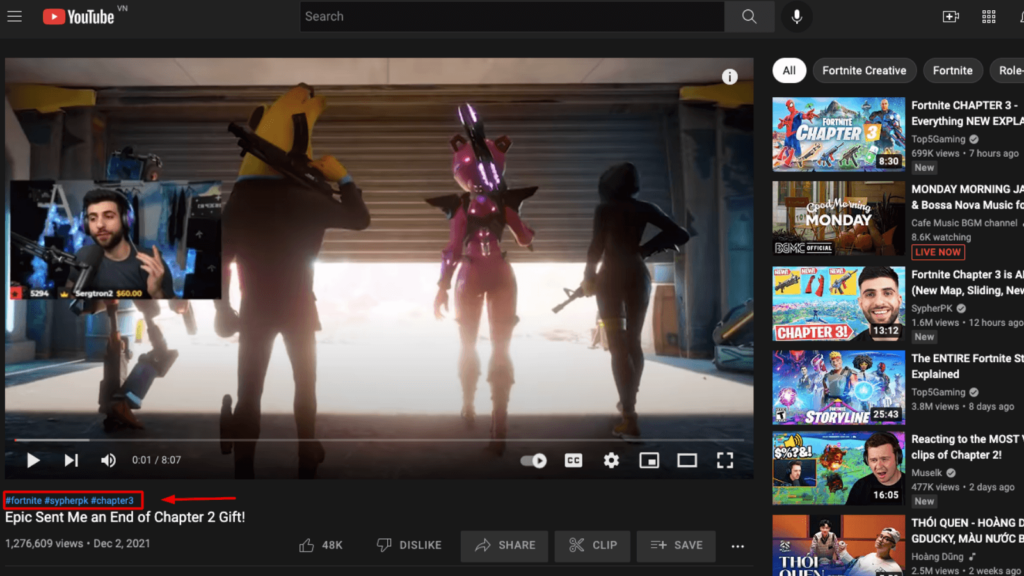This screenshot has height=576, width=1024.
Task: Open Good Morning Monday live thumbnail
Action: pos(839,218)
